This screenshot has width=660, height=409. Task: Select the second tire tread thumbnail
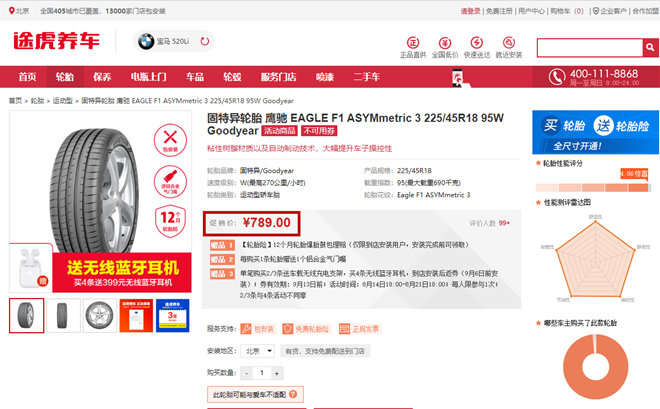pos(63,316)
